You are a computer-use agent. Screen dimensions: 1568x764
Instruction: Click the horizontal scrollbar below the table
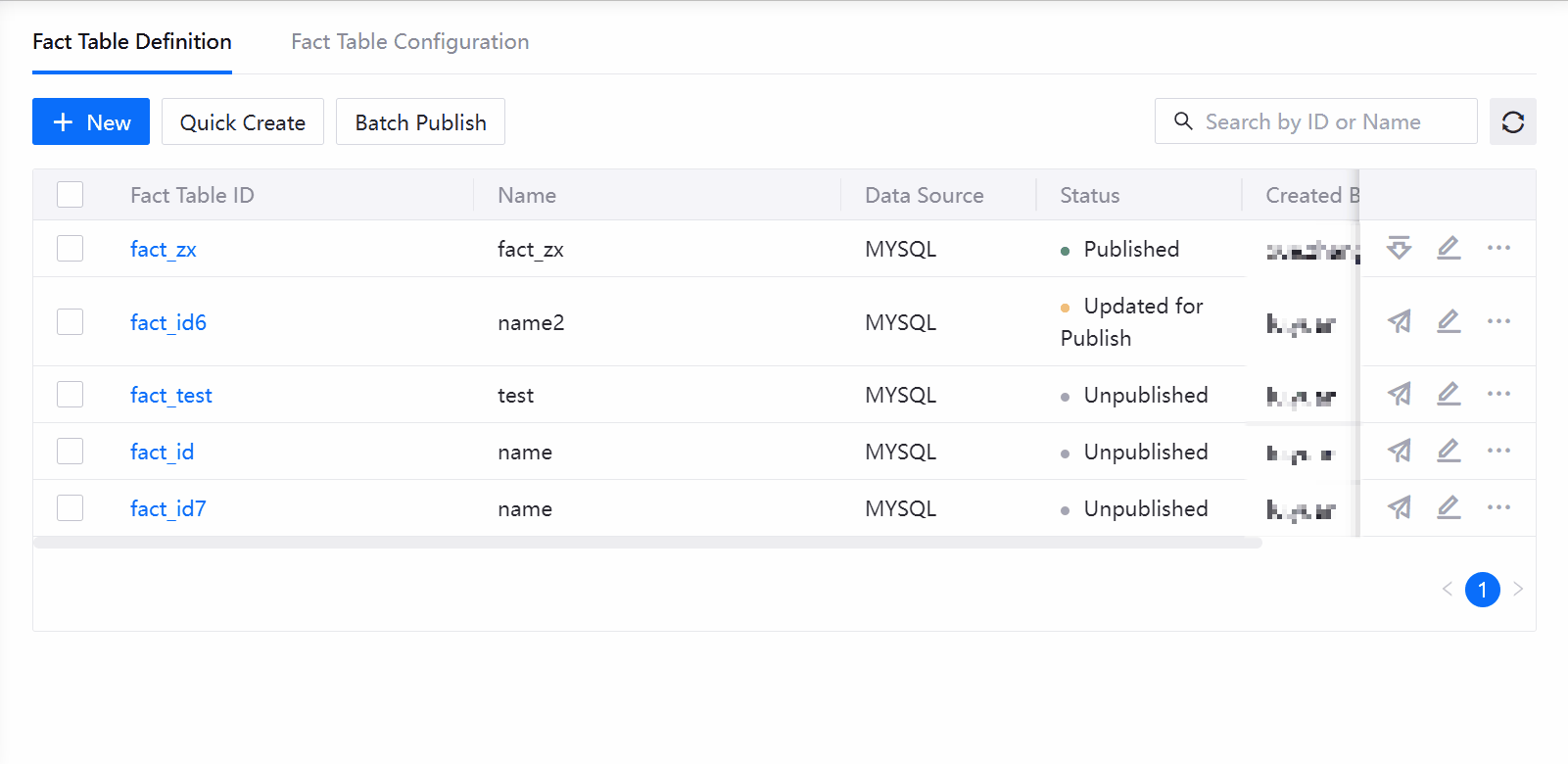pyautogui.click(x=646, y=543)
